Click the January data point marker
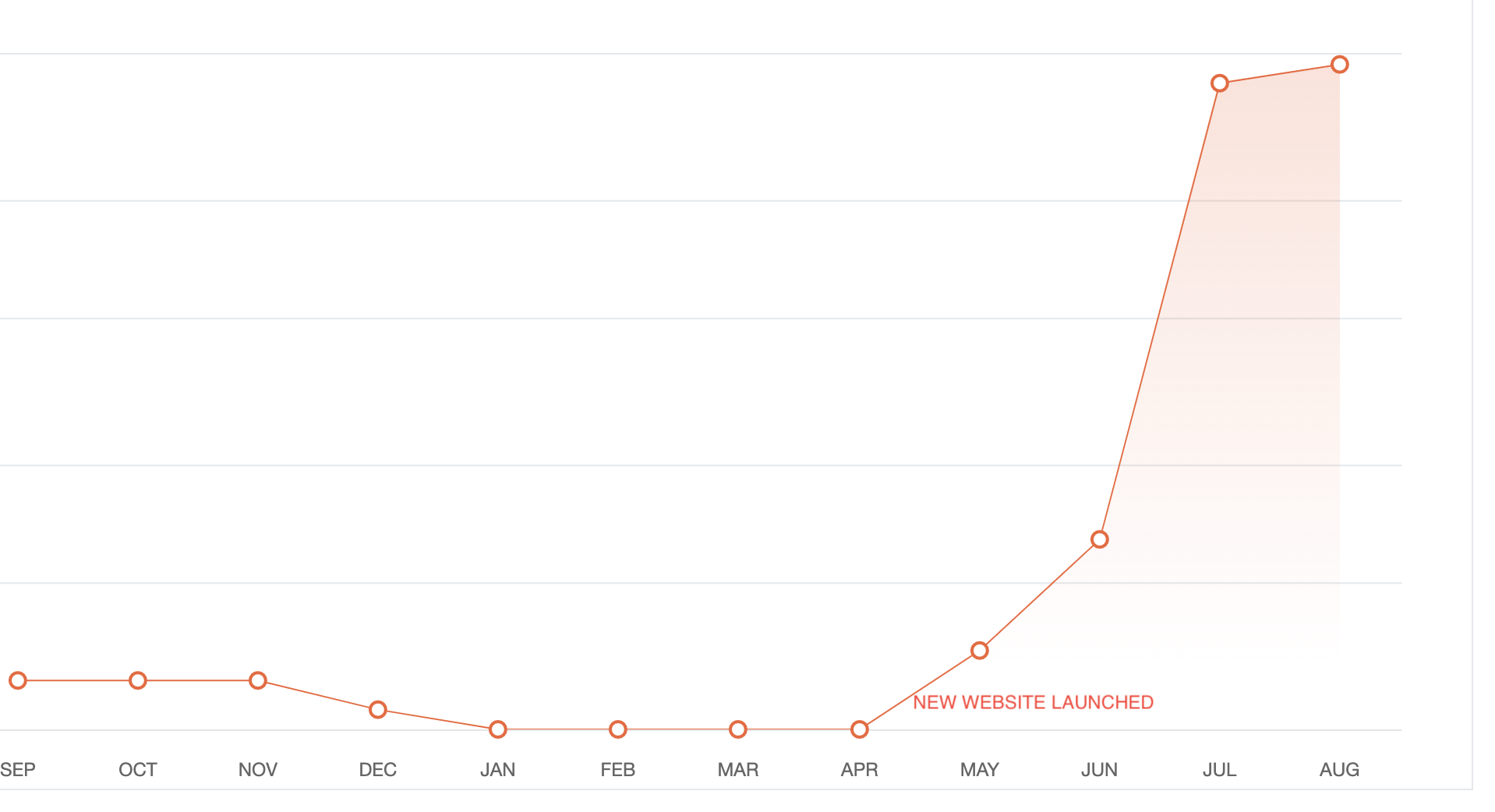The width and height of the screenshot is (1495, 812). (x=498, y=729)
